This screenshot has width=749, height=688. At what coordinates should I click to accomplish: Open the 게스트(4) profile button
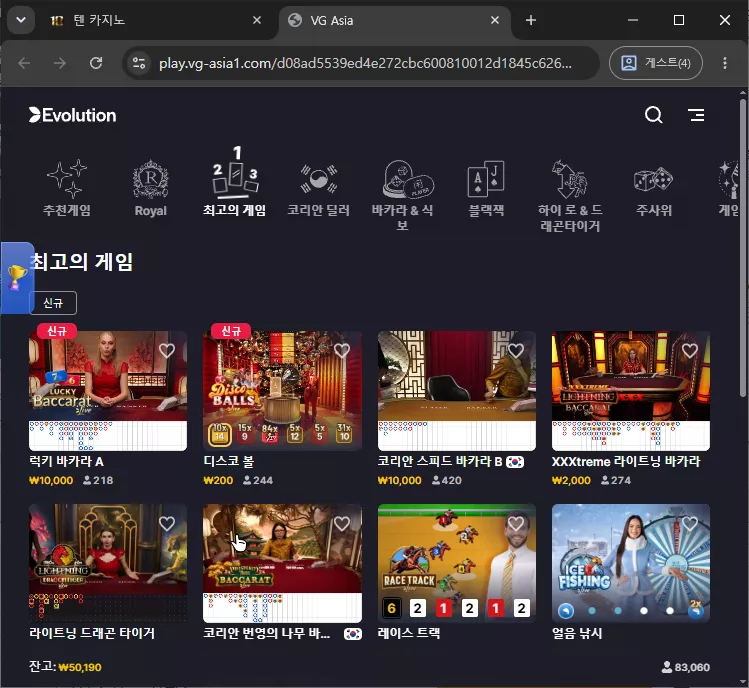[x=656, y=63]
